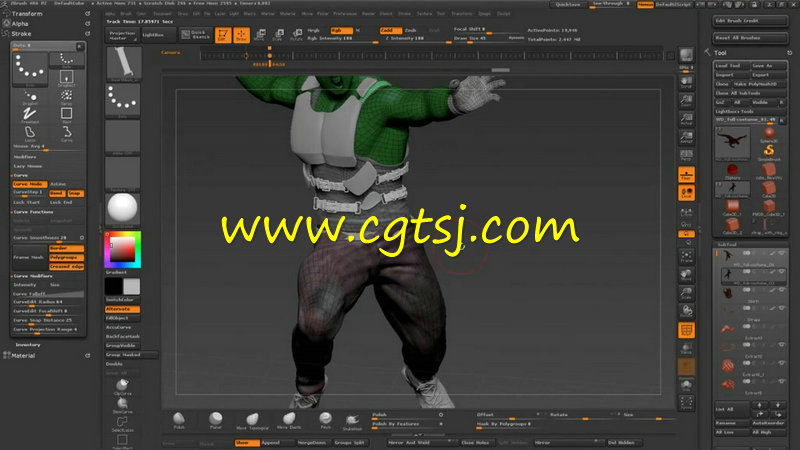The image size is (800, 450).
Task: Select the Rect stroke type
Action: click(66, 115)
